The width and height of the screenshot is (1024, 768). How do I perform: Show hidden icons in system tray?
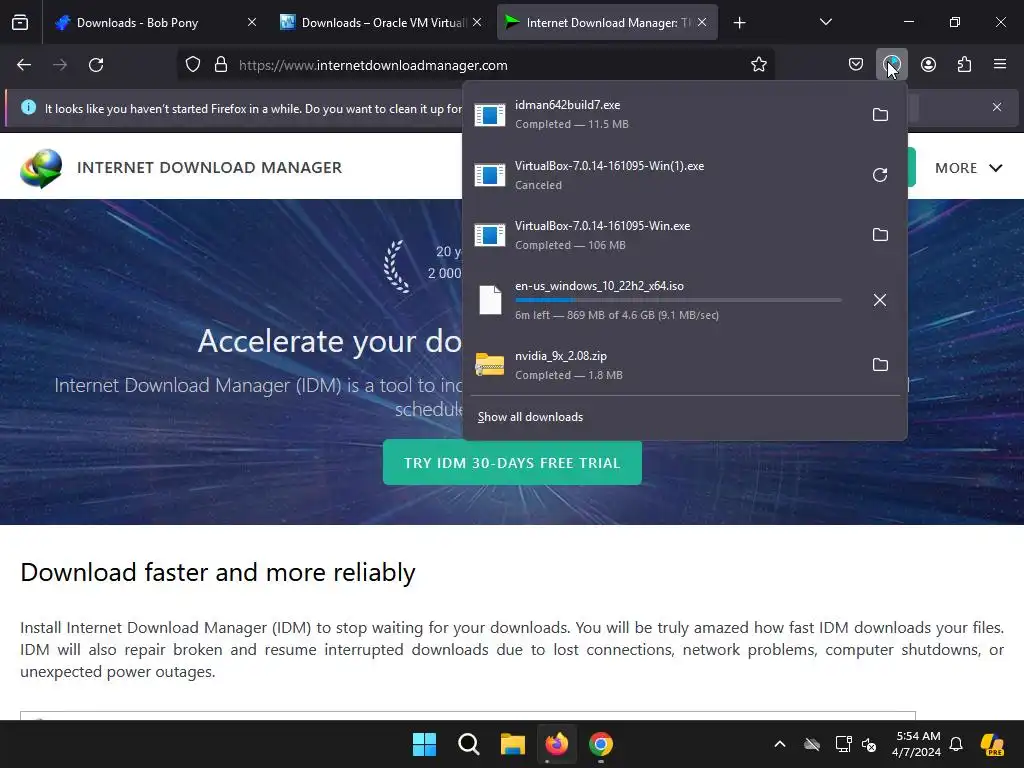click(780, 744)
